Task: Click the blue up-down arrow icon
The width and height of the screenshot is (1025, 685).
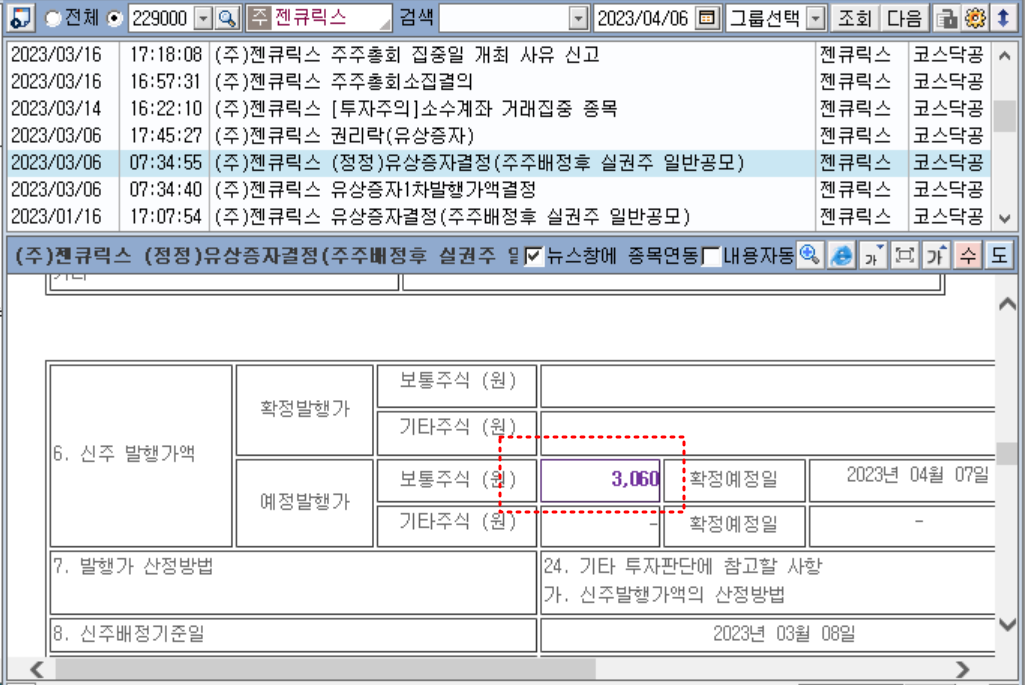Action: [1003, 18]
